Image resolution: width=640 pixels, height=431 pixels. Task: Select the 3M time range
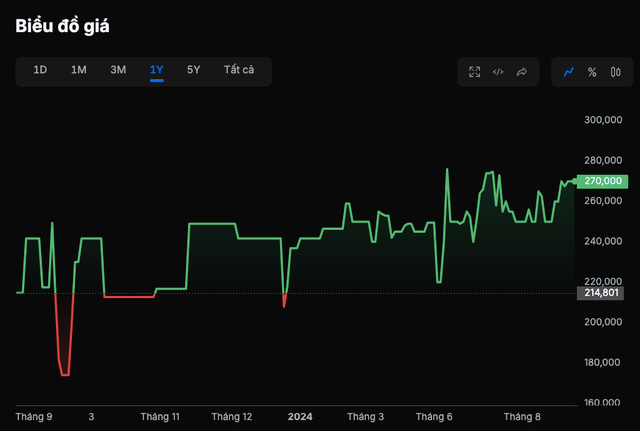[118, 70]
